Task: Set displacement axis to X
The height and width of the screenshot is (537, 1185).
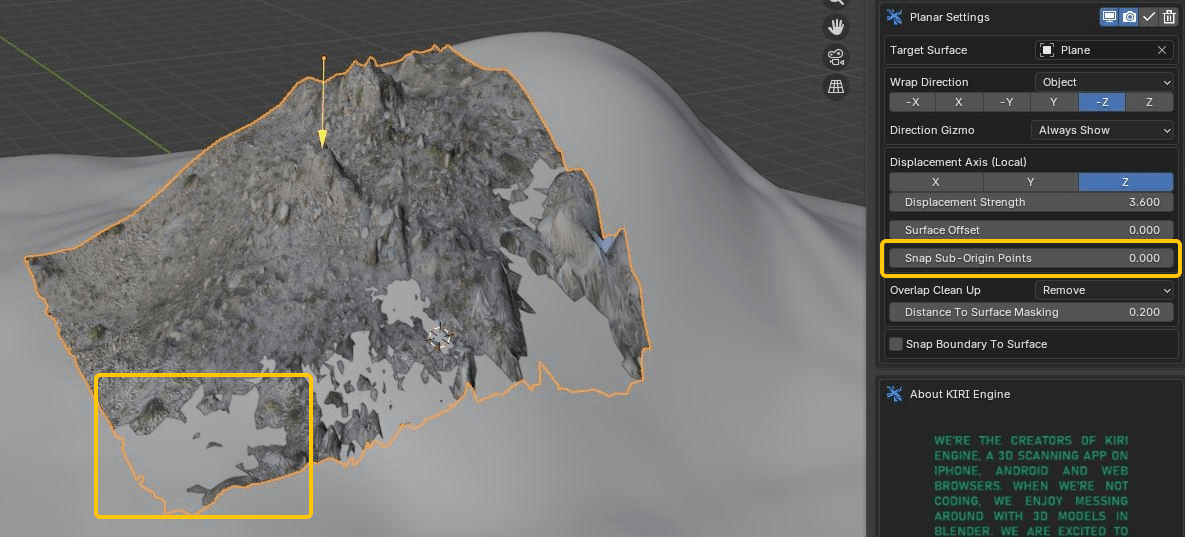Action: [936, 182]
